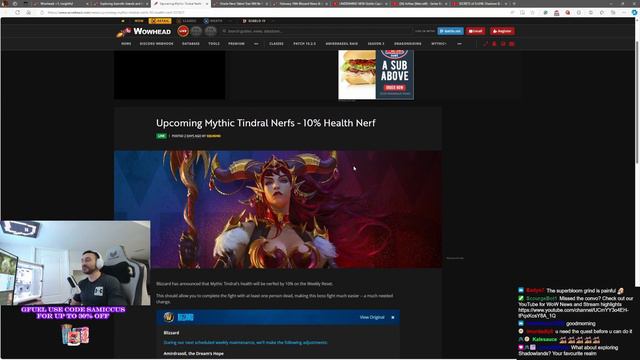Click the second red nav-bar icon
Viewport: 640px width, 360px height.
click(x=494, y=44)
